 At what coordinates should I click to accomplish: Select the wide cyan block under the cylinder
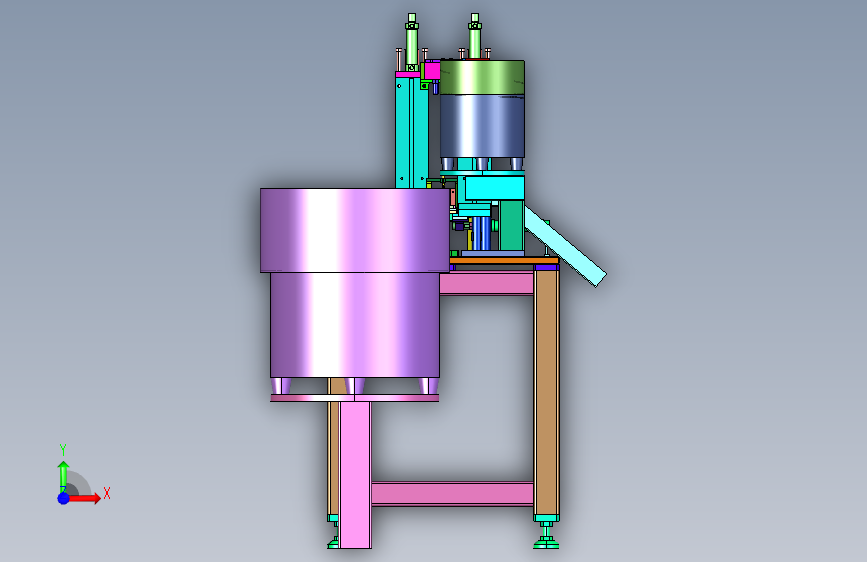tap(494, 188)
